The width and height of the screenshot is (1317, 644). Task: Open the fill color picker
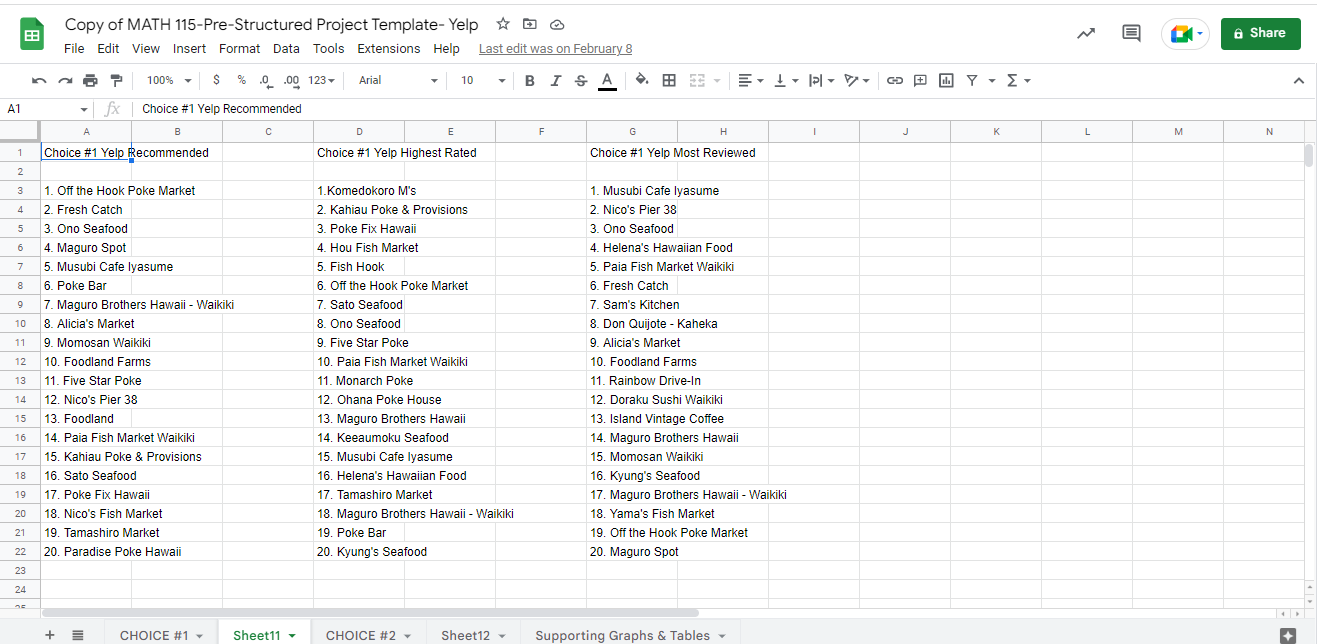[642, 80]
